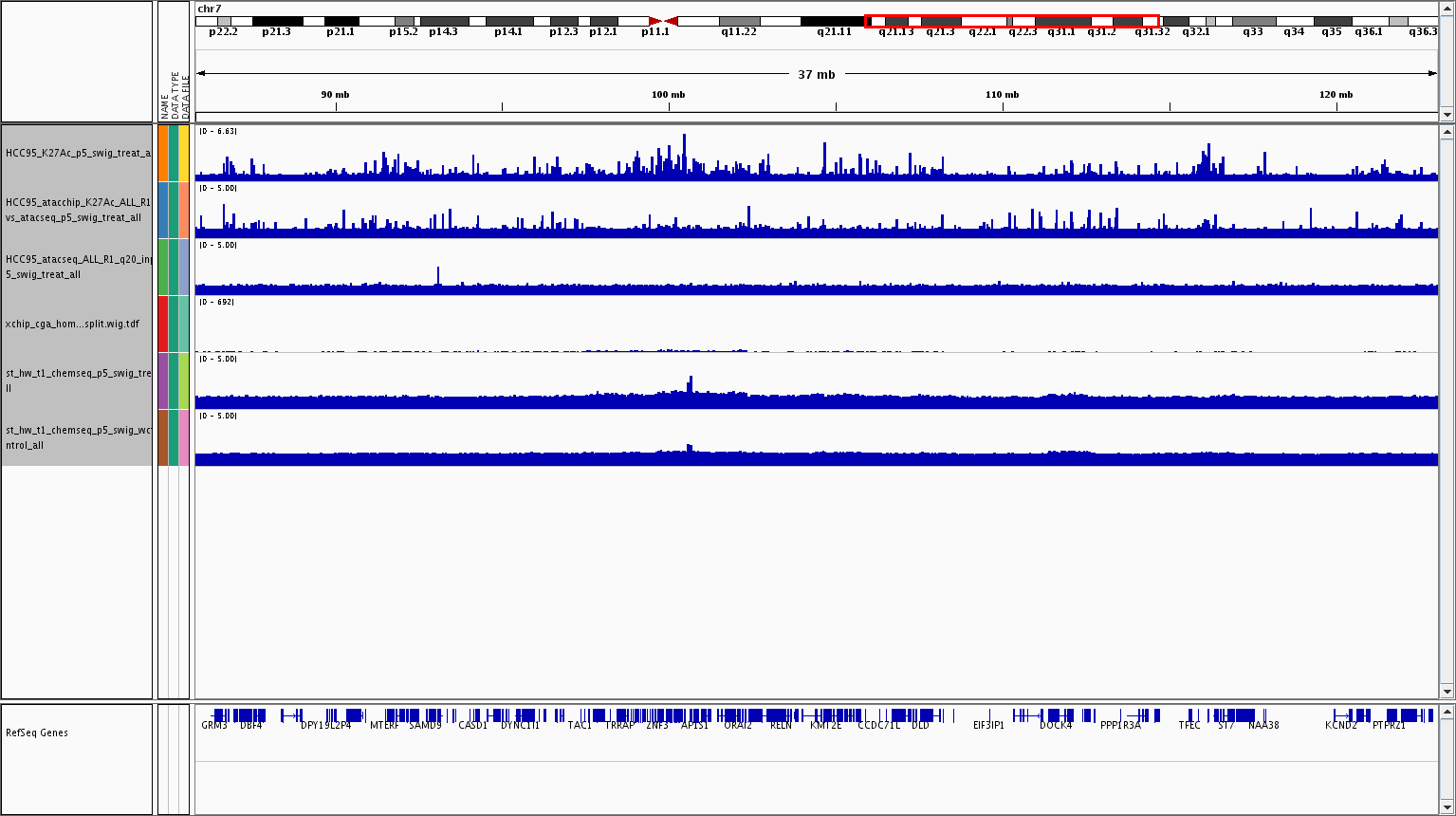
Task: Click orange attribute swatch of HCC95_K27Ac track
Action: 163,153
